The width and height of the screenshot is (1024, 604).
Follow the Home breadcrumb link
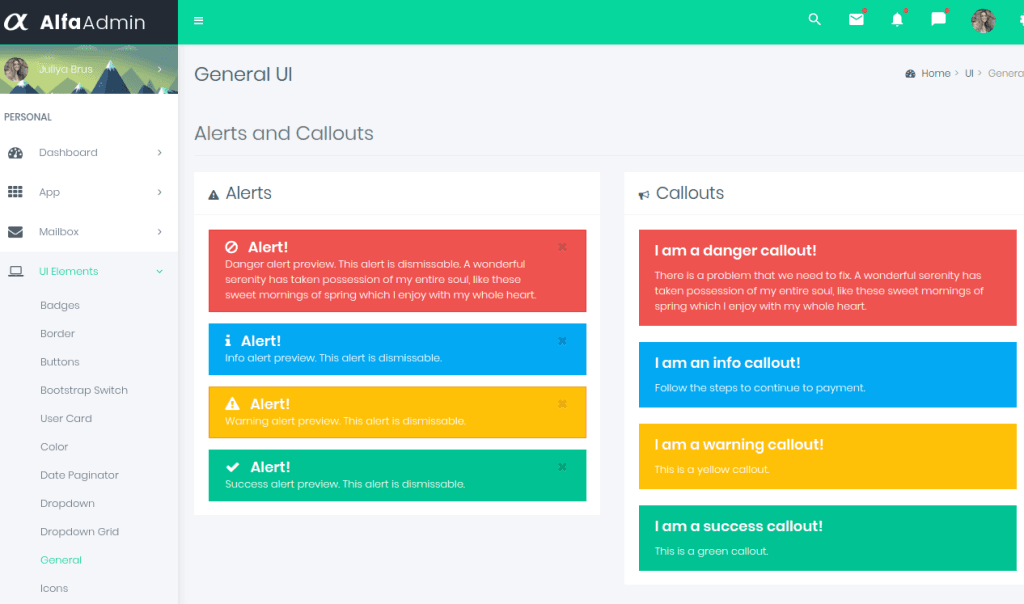click(x=936, y=74)
